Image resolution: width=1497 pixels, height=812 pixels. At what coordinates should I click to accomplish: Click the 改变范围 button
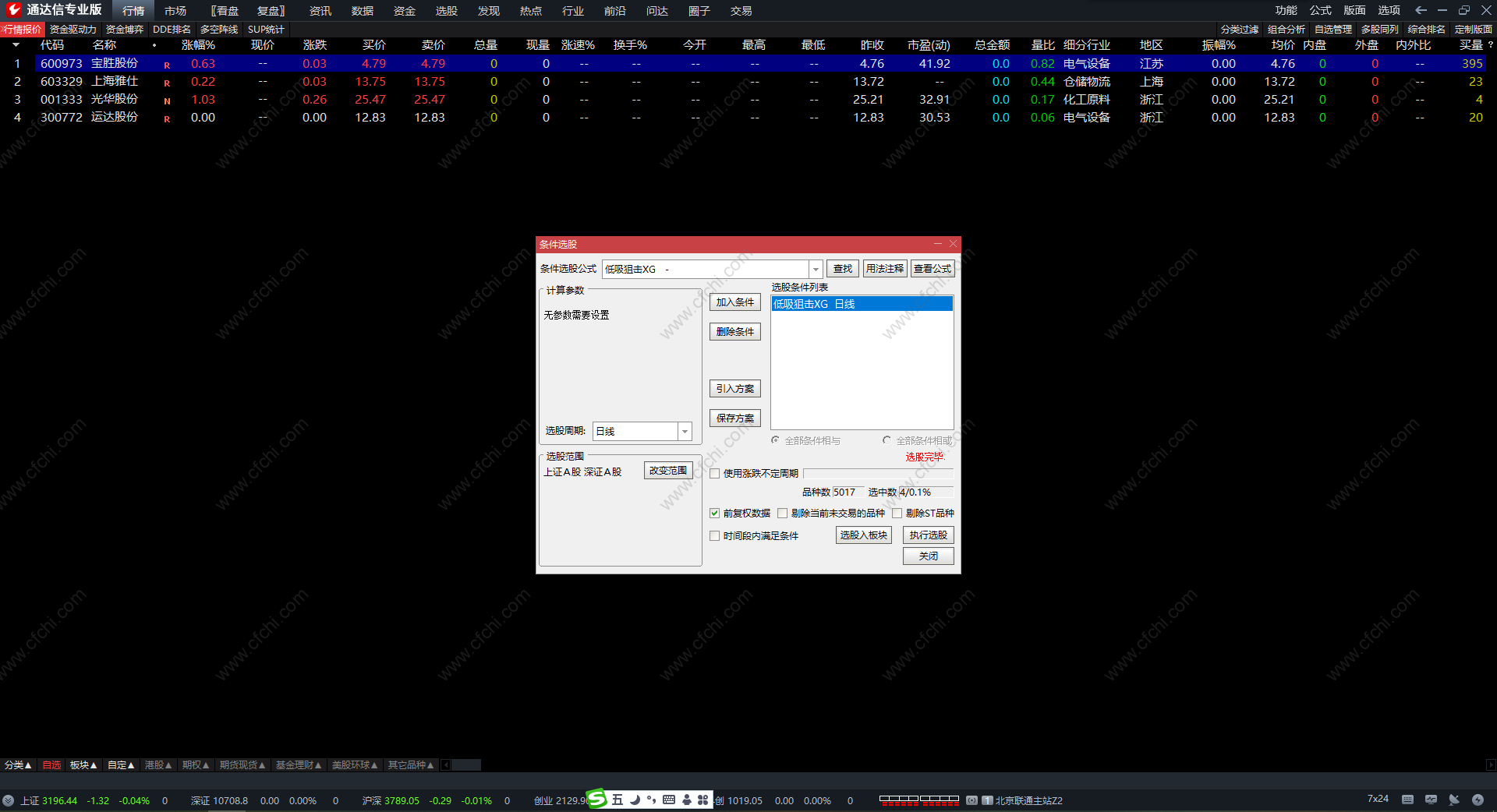pos(668,471)
